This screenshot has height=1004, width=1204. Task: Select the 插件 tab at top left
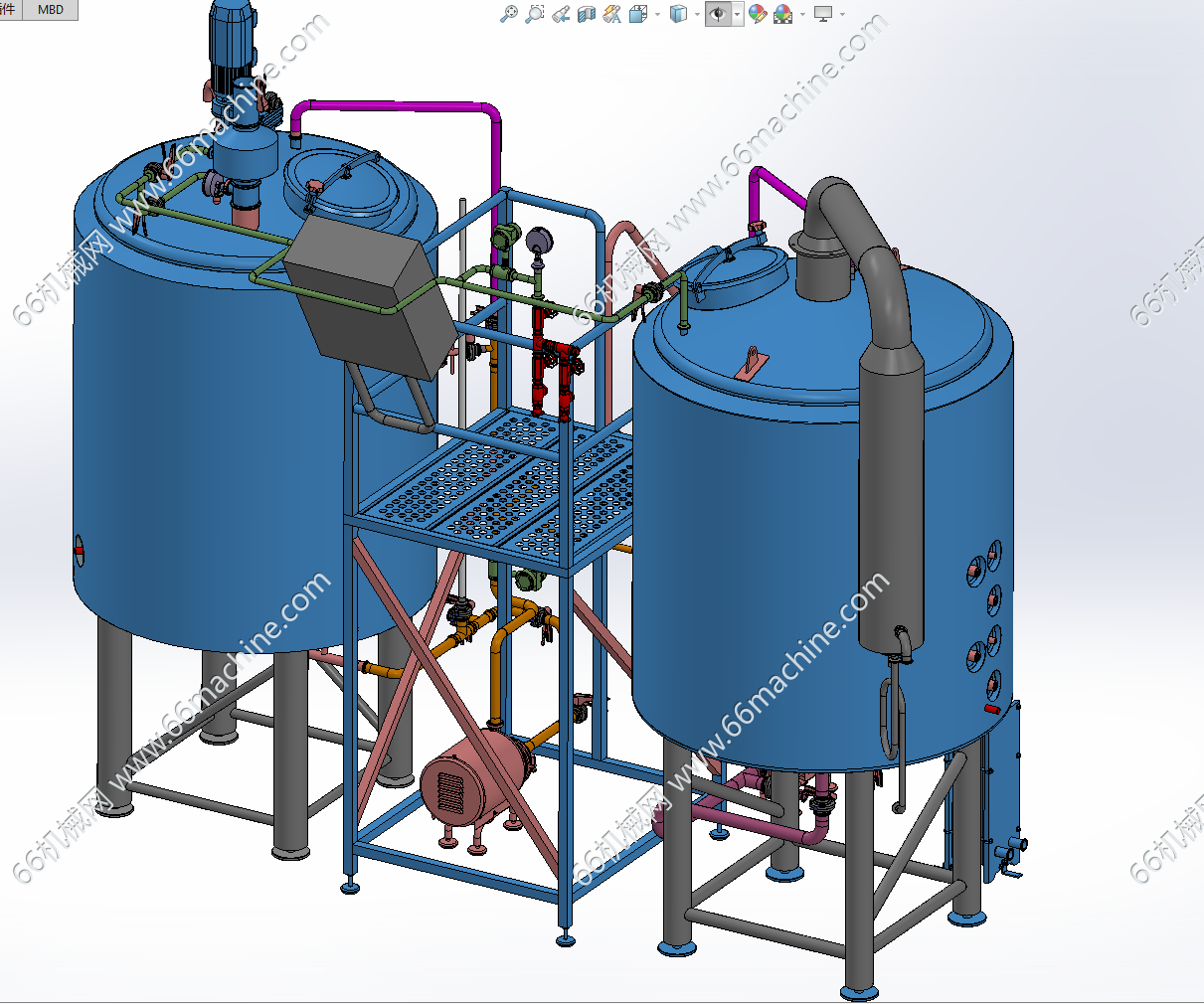8,9
